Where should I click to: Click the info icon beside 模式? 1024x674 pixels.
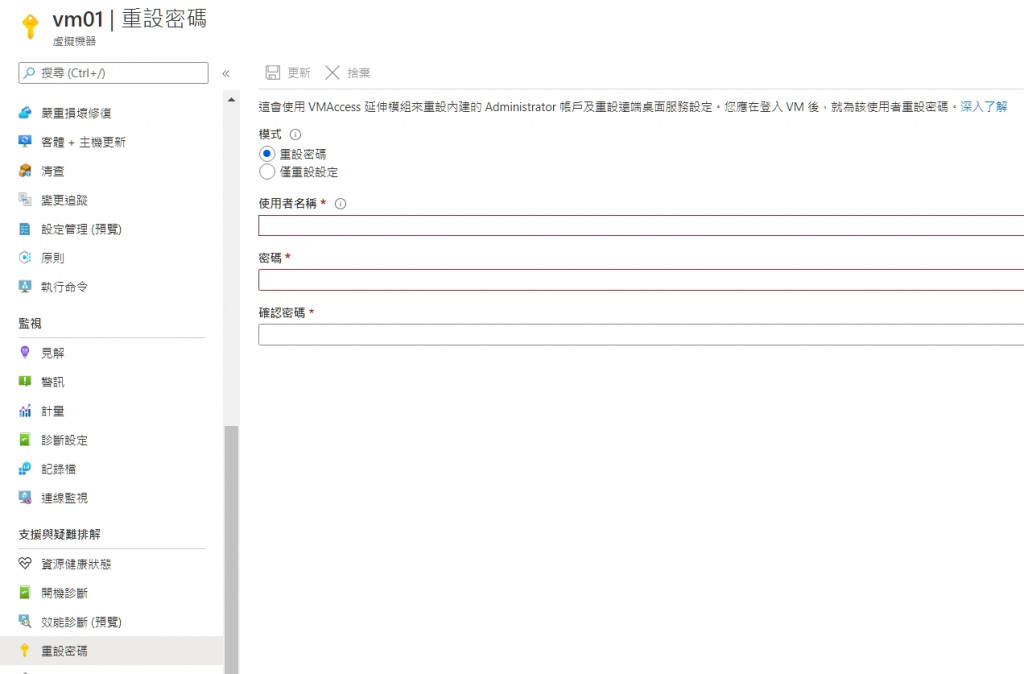(295, 135)
